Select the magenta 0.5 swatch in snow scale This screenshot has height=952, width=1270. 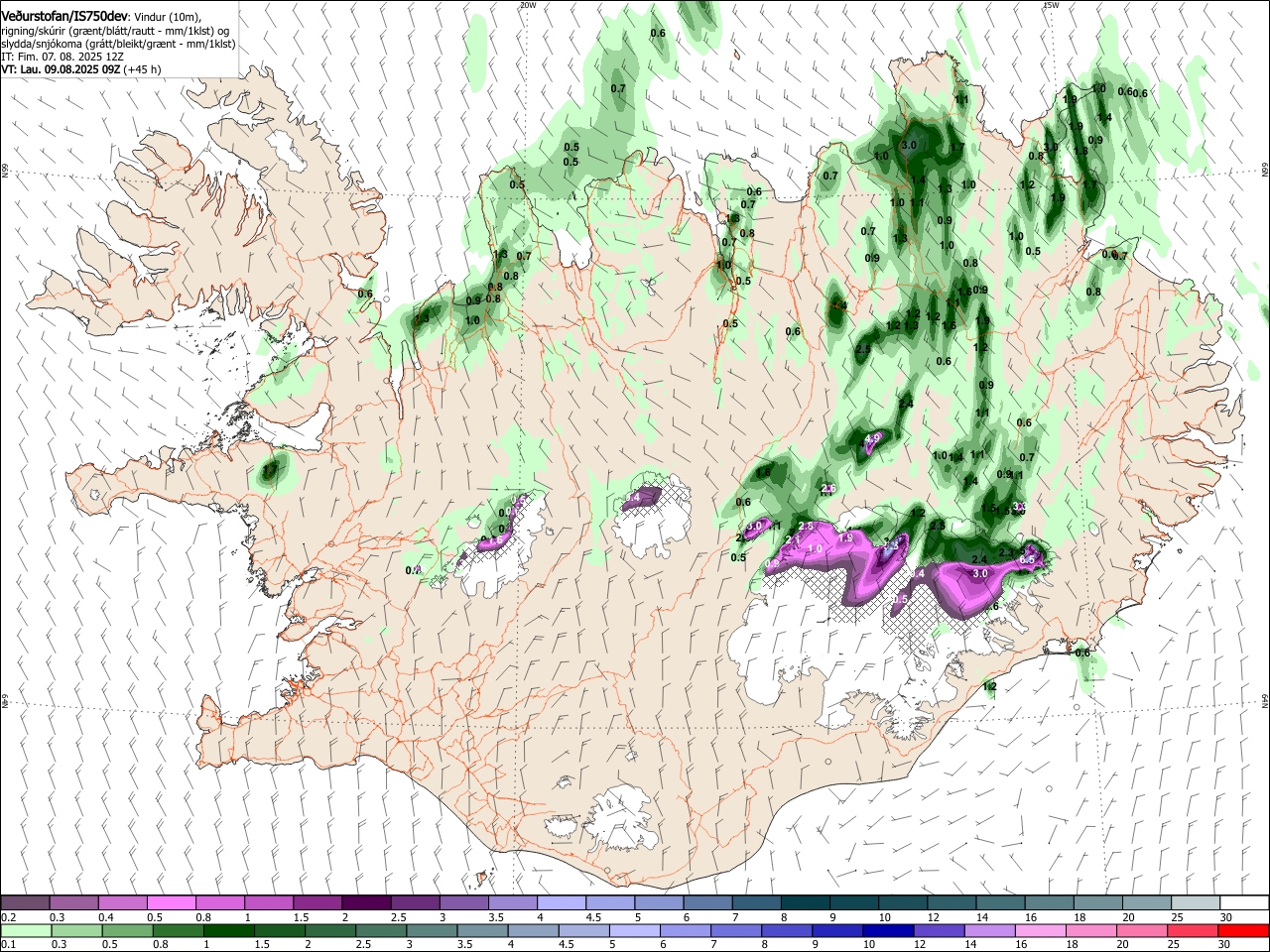click(x=171, y=903)
